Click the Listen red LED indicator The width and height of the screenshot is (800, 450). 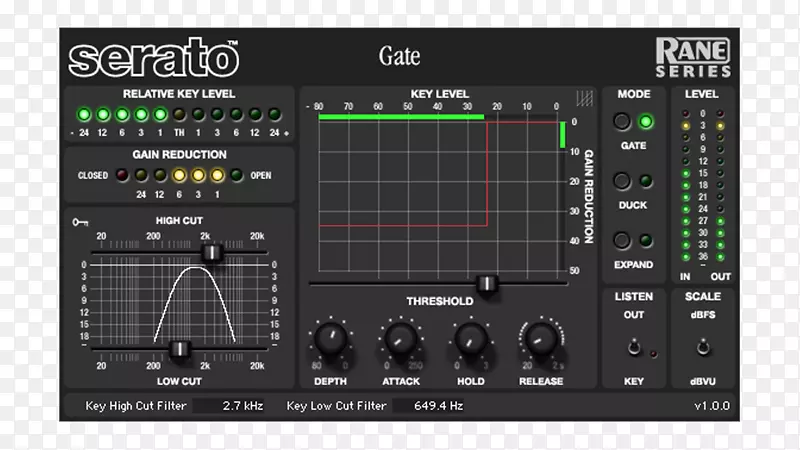click(x=654, y=354)
